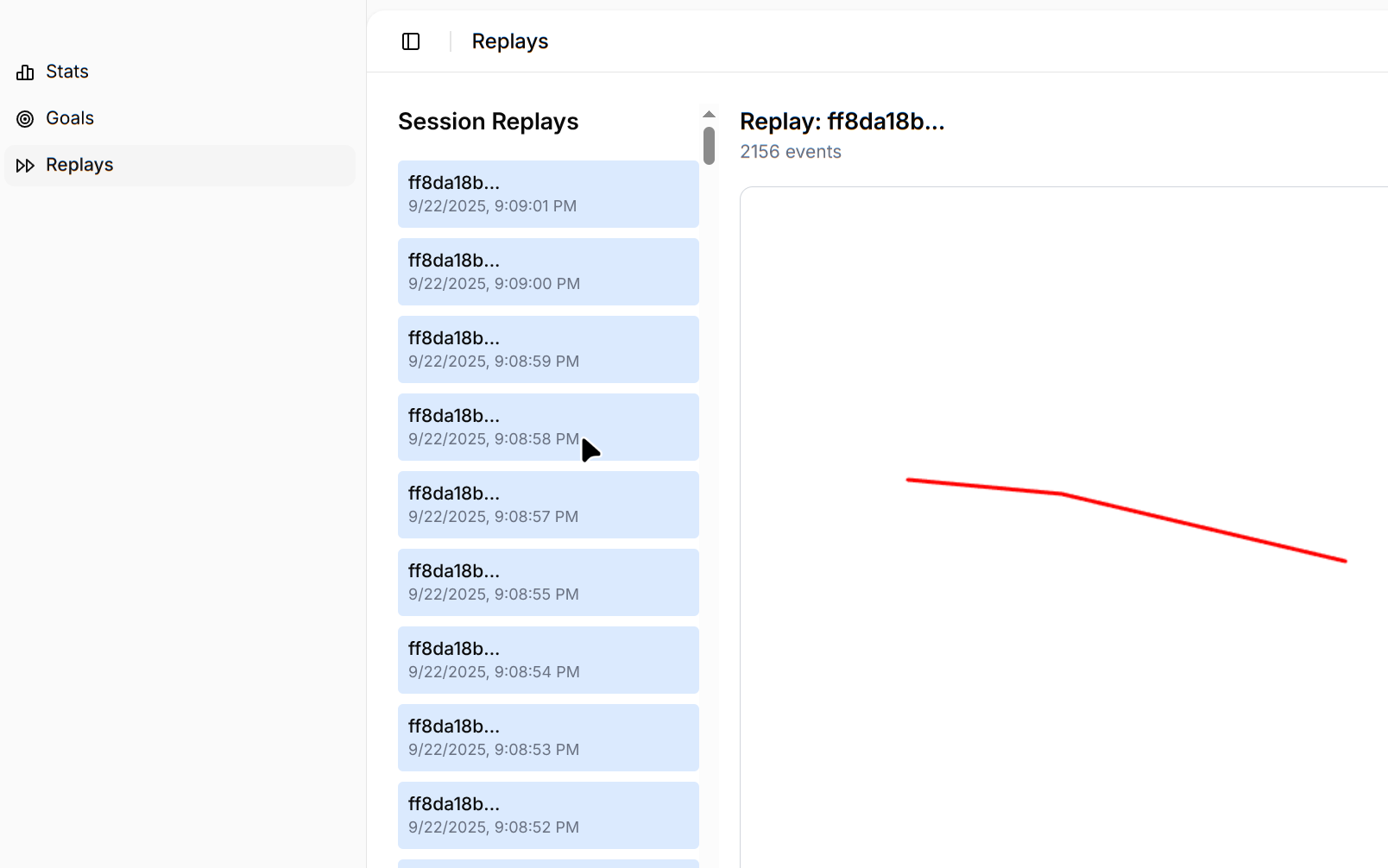
Task: Pick the 9:08:54 PM replay
Action: tap(548, 660)
